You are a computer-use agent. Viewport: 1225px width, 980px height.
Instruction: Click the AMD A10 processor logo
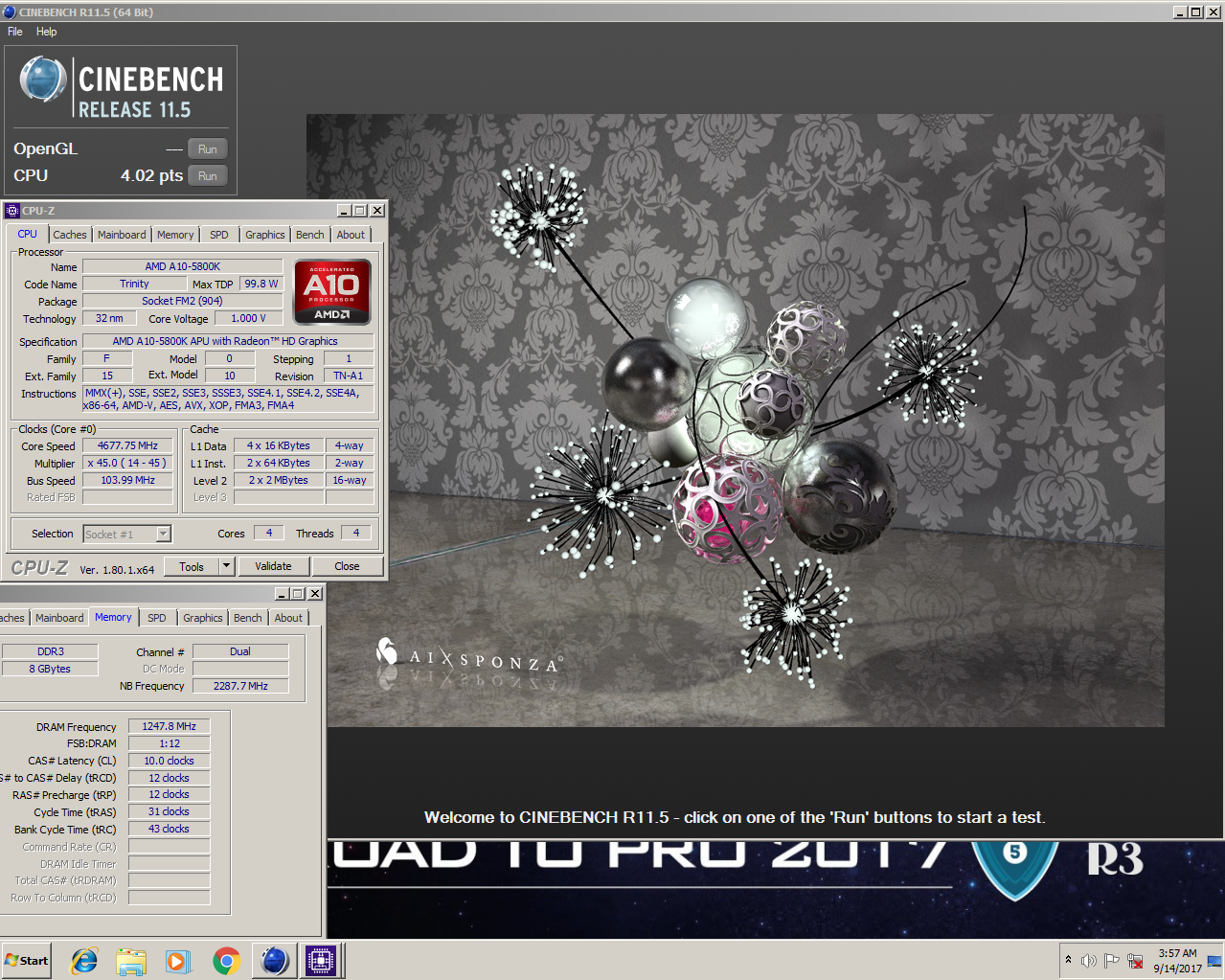[332, 292]
